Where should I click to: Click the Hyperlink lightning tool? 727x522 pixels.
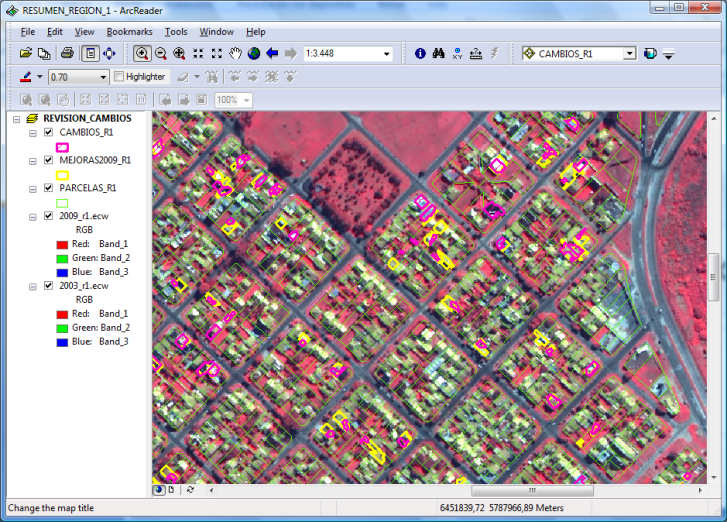(494, 53)
